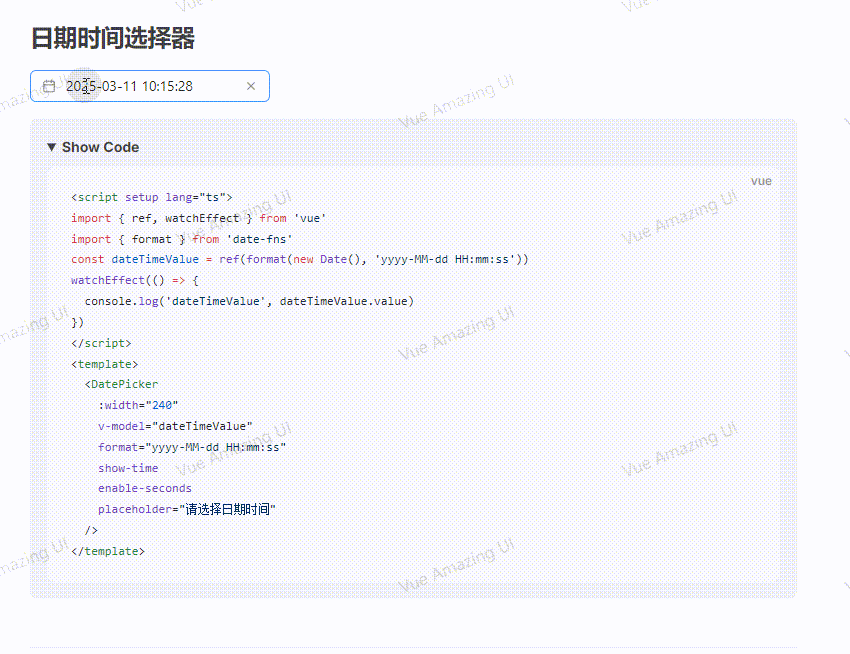The width and height of the screenshot is (850, 654).
Task: Click the calendar icon in date picker
Action: click(49, 86)
